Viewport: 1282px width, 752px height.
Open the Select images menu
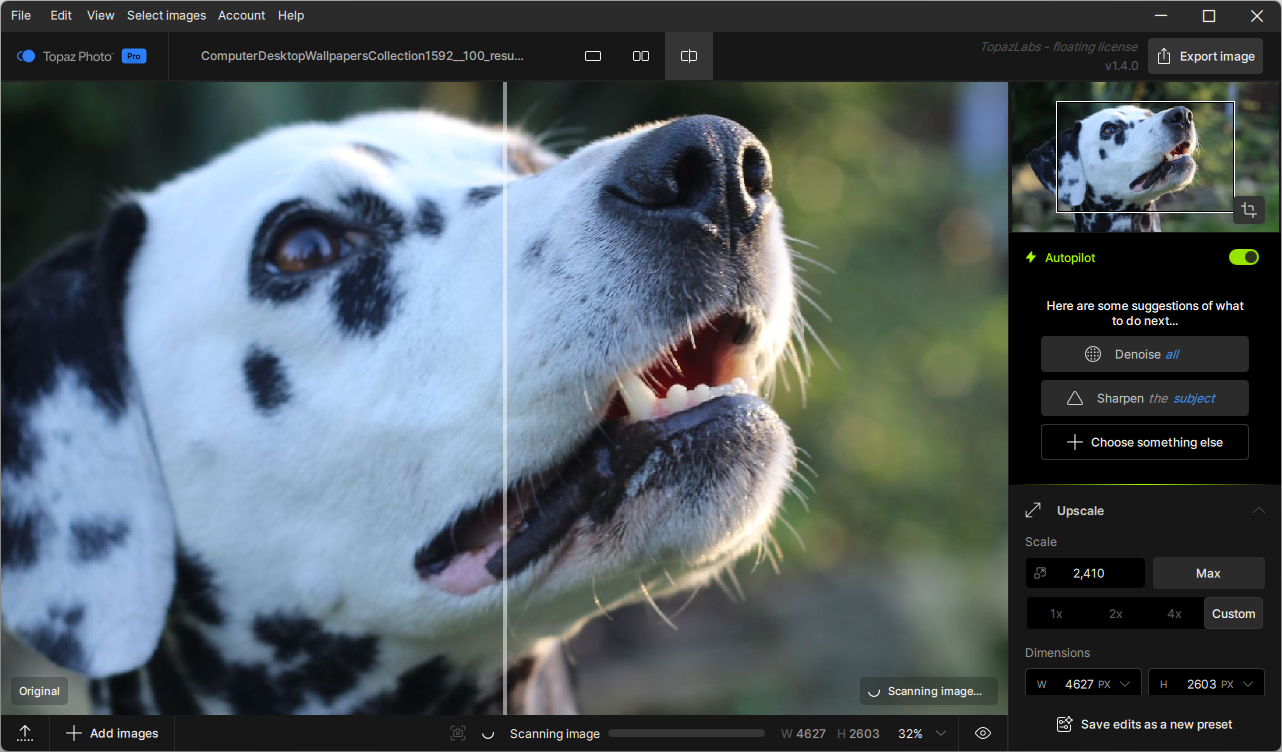tap(166, 15)
